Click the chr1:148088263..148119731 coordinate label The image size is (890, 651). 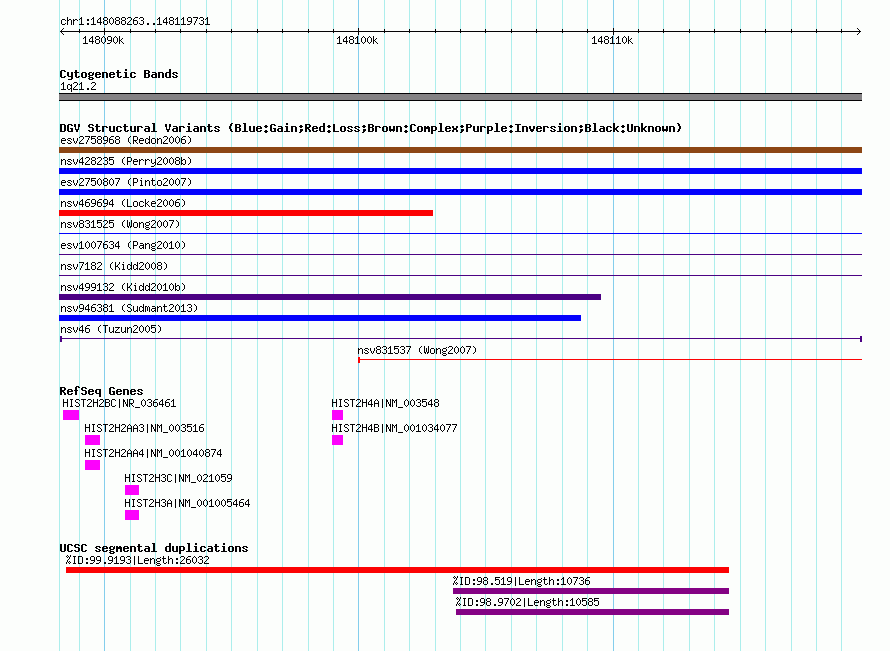(x=135, y=21)
